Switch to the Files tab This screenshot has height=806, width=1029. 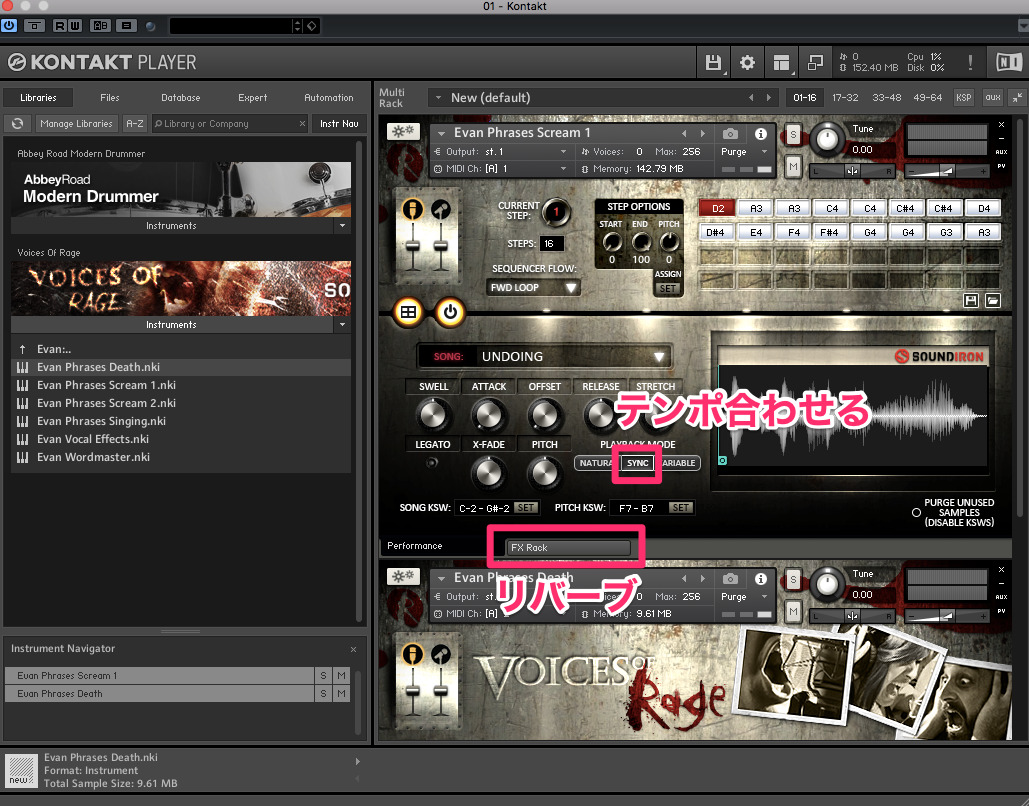109,98
